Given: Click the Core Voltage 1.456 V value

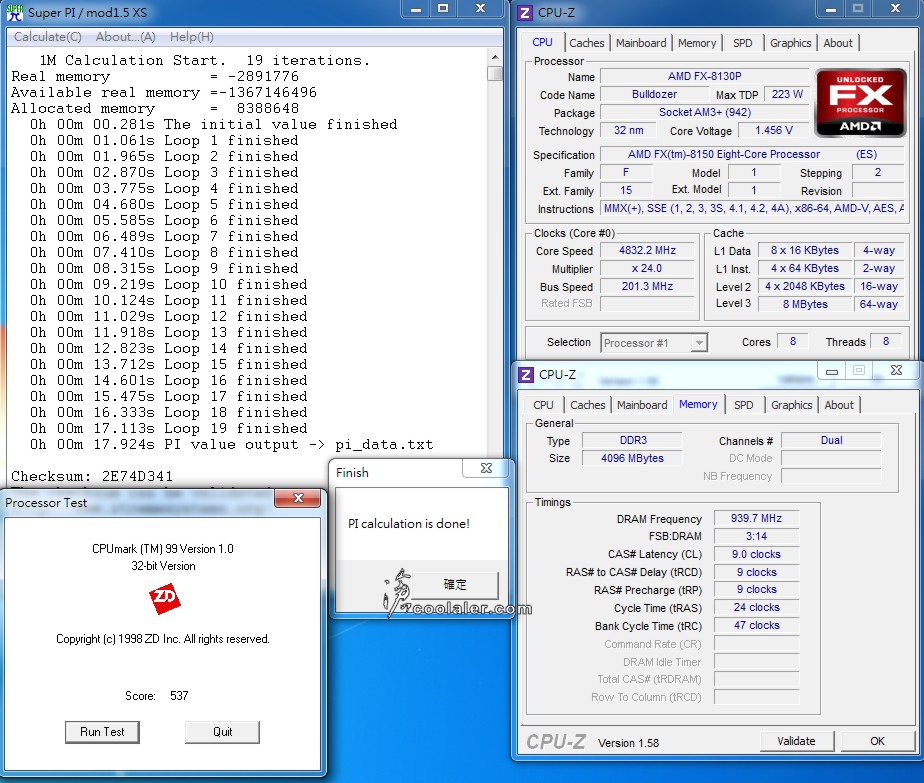Looking at the screenshot, I should point(774,130).
